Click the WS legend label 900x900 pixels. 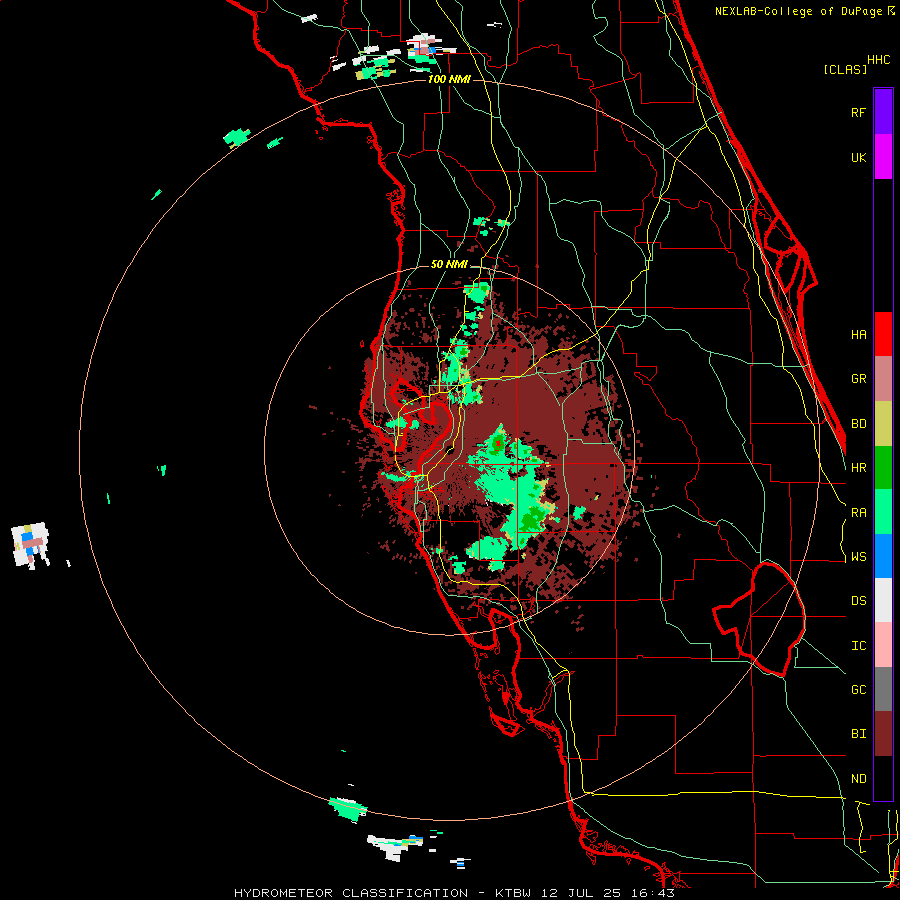tap(858, 557)
